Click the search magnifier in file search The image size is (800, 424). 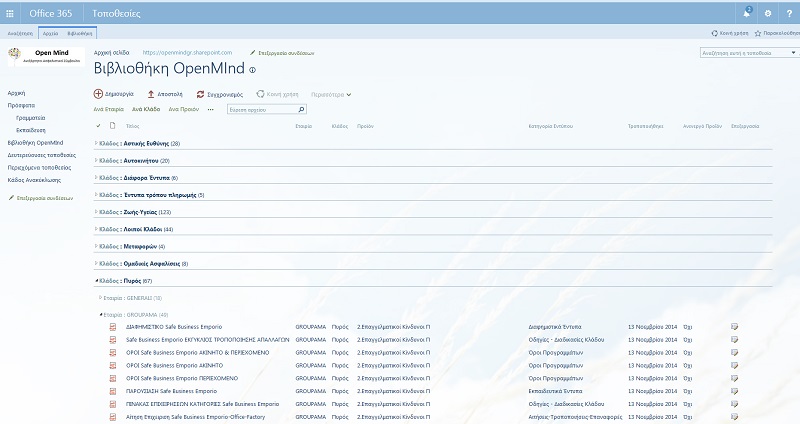[x=301, y=109]
